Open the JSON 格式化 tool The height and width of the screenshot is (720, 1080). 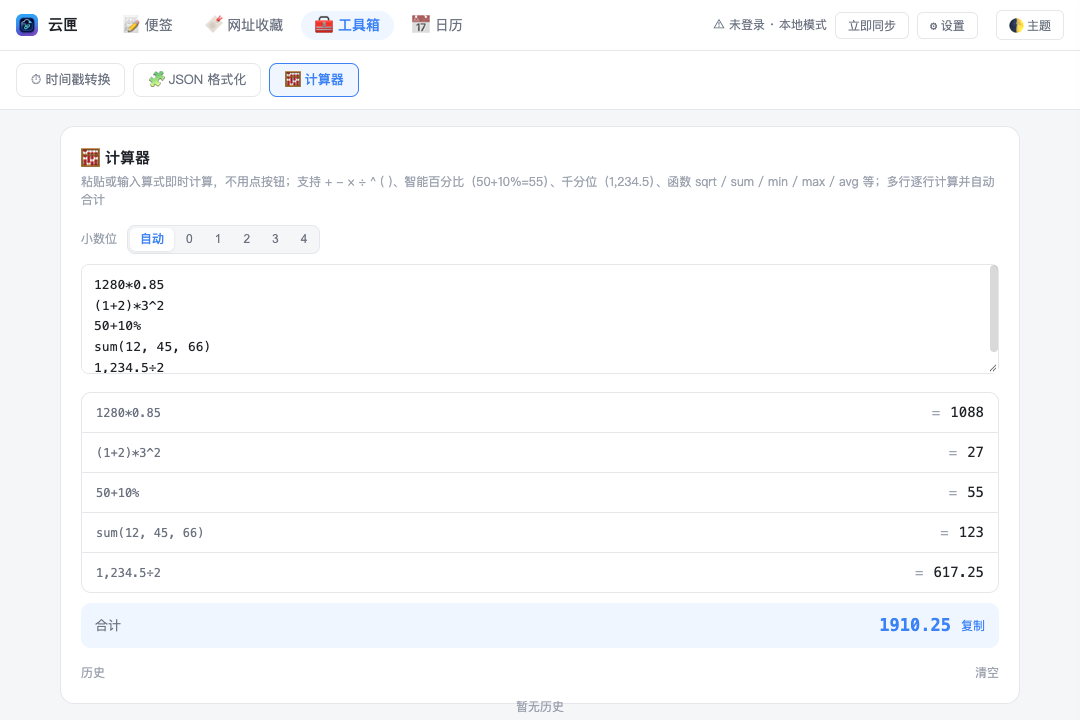tap(197, 80)
